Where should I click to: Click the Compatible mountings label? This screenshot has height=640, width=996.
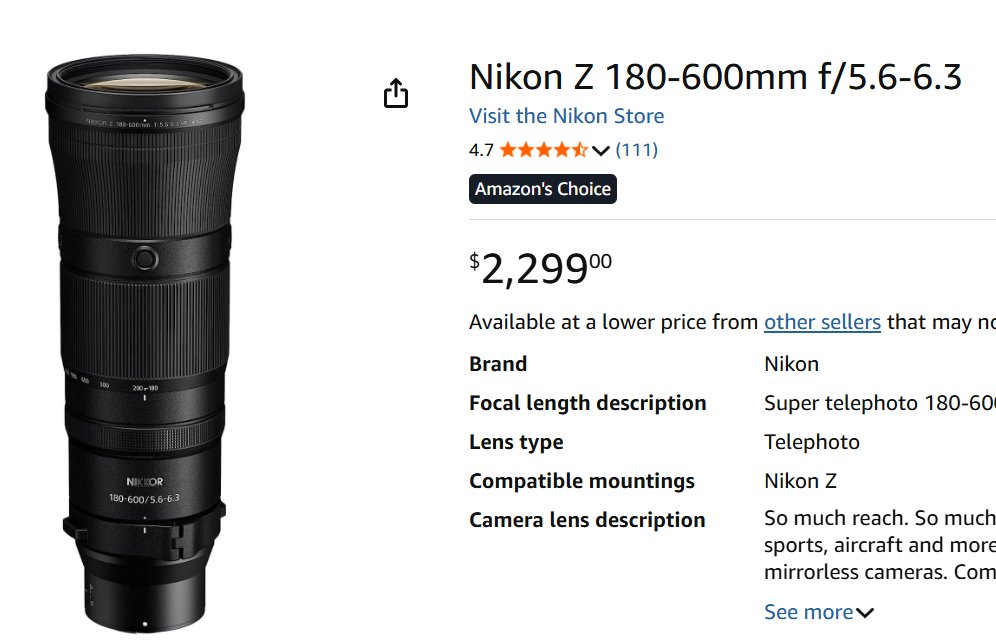(x=581, y=481)
